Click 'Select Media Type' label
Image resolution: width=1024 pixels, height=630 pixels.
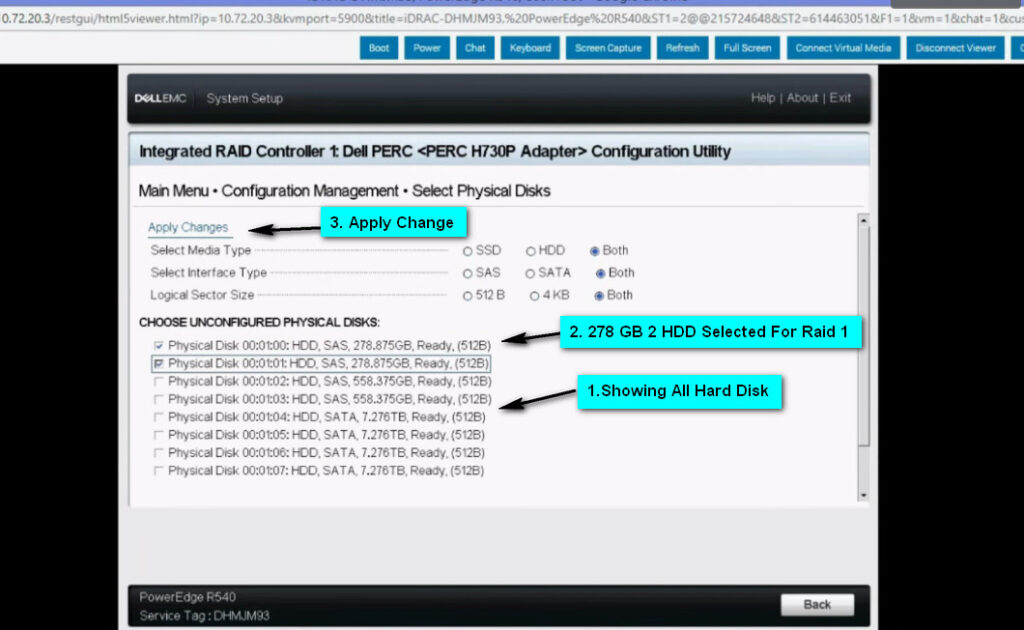[x=200, y=251]
